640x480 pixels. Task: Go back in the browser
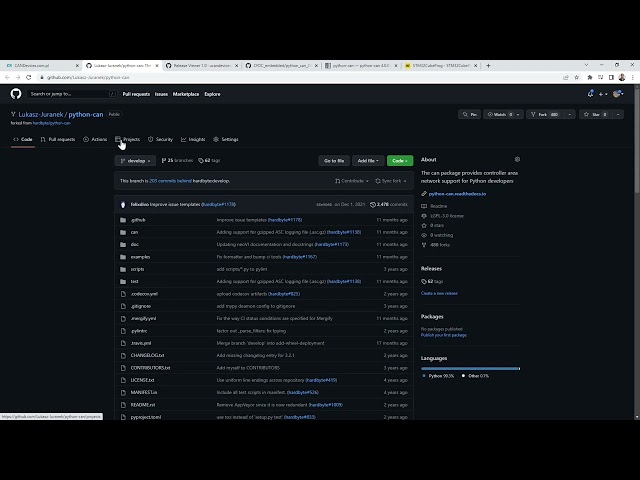[7, 77]
